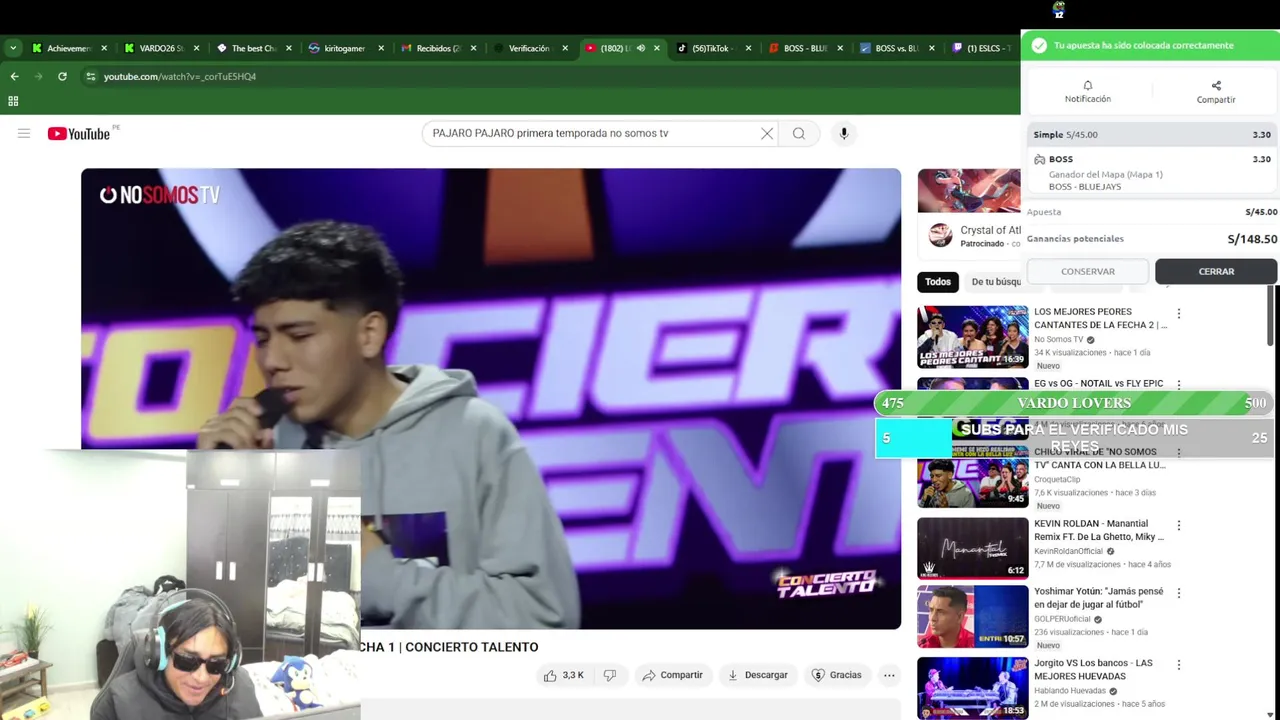Open options for LOS MEJORES PEORES CANTANTES video

click(x=1179, y=314)
